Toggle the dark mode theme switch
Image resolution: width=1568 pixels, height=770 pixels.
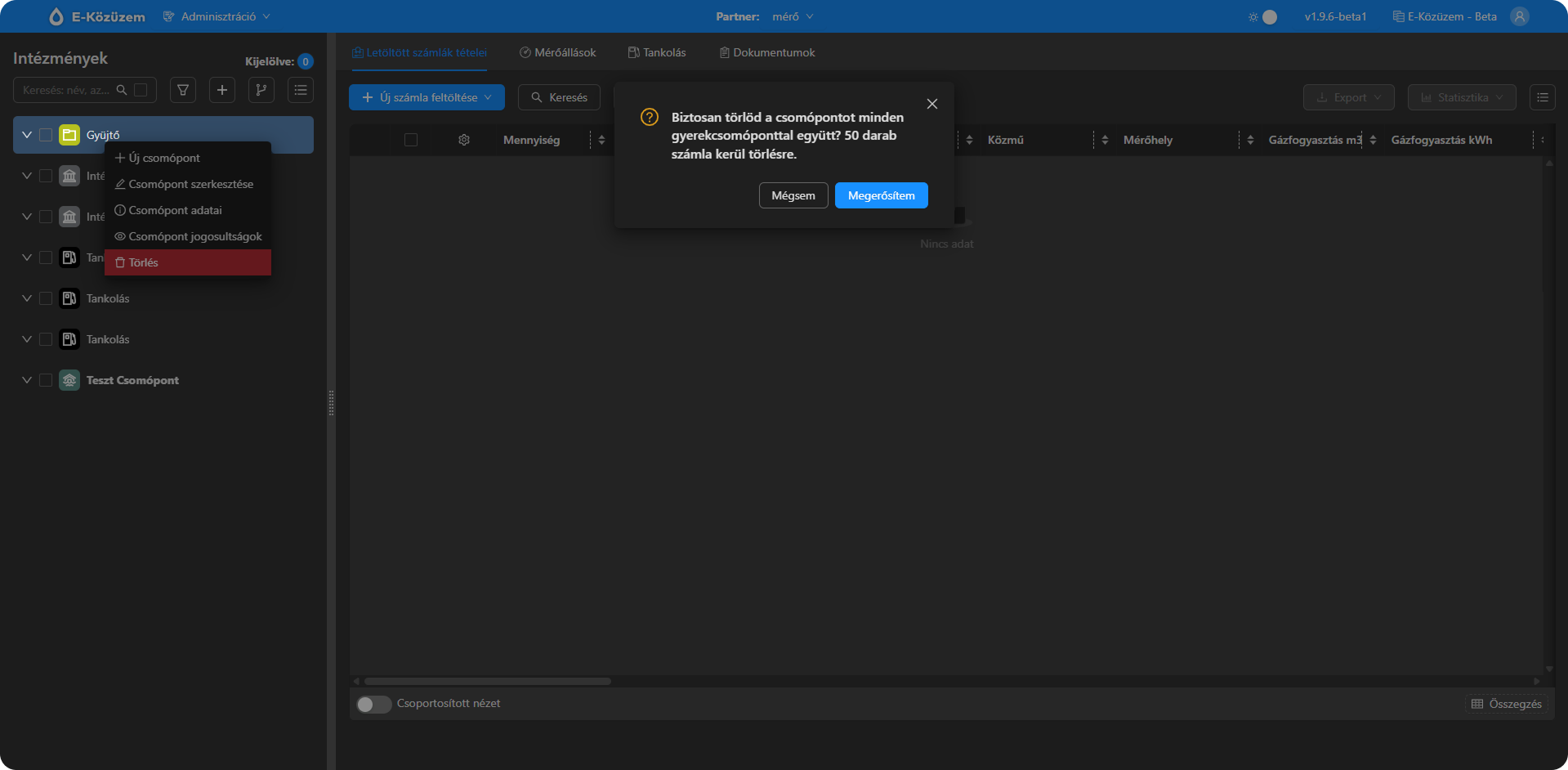[x=1263, y=16]
